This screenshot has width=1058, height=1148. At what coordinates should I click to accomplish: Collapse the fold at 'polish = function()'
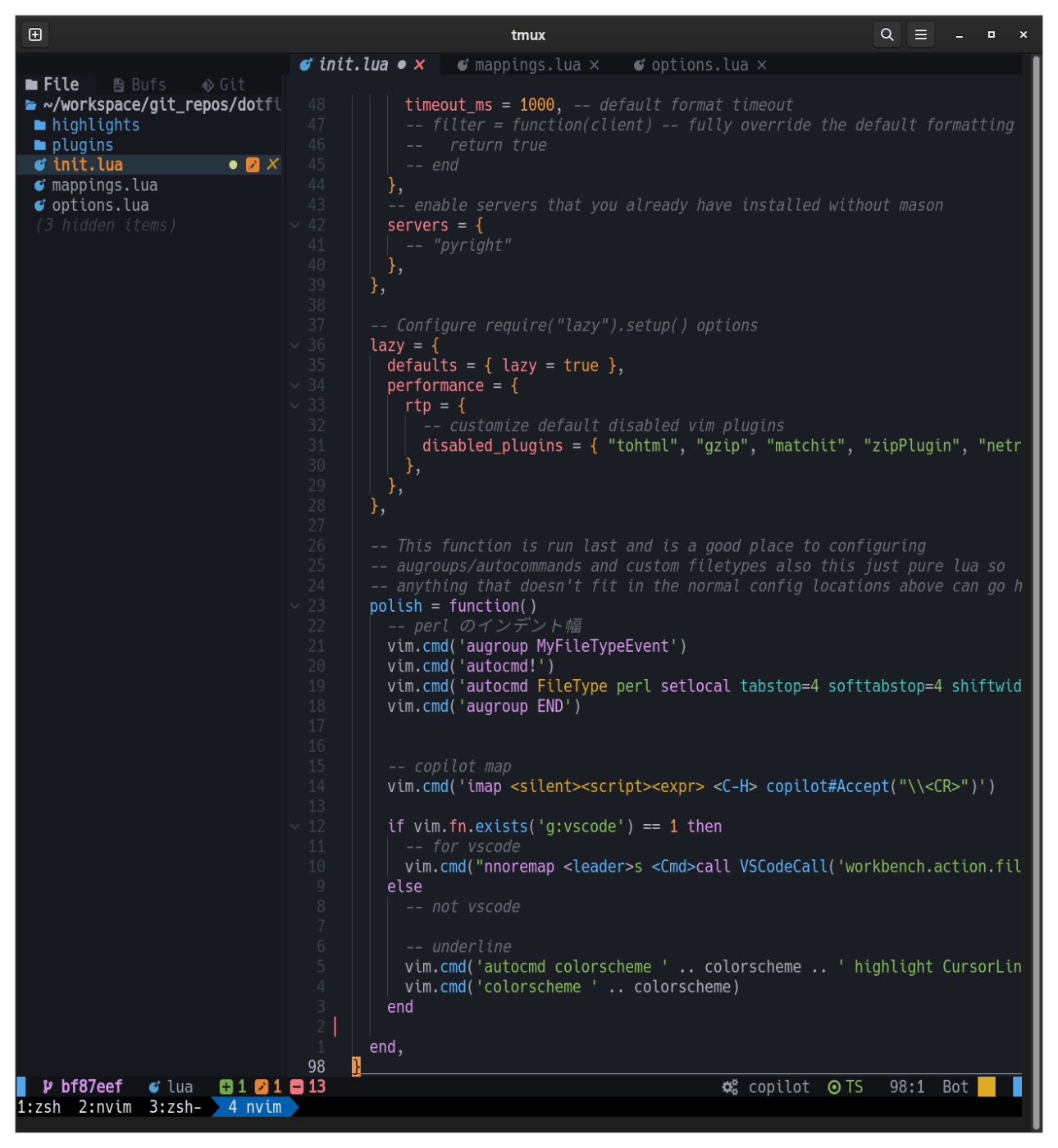[x=295, y=606]
